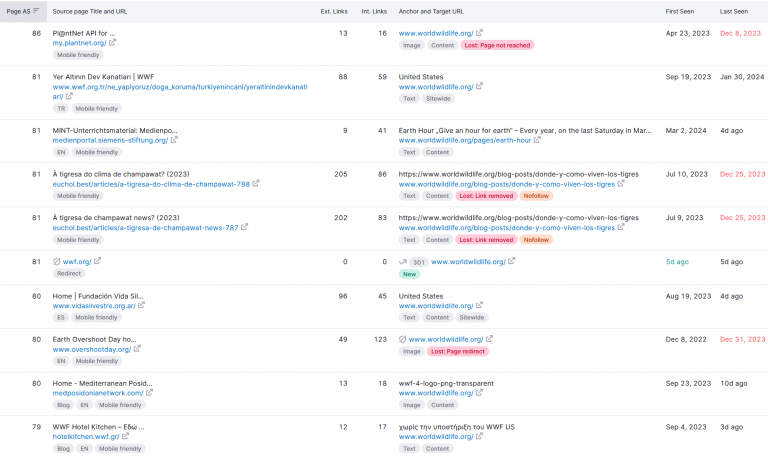Open target external icon in champawat-788 row
The image size is (768, 457).
click(621, 184)
